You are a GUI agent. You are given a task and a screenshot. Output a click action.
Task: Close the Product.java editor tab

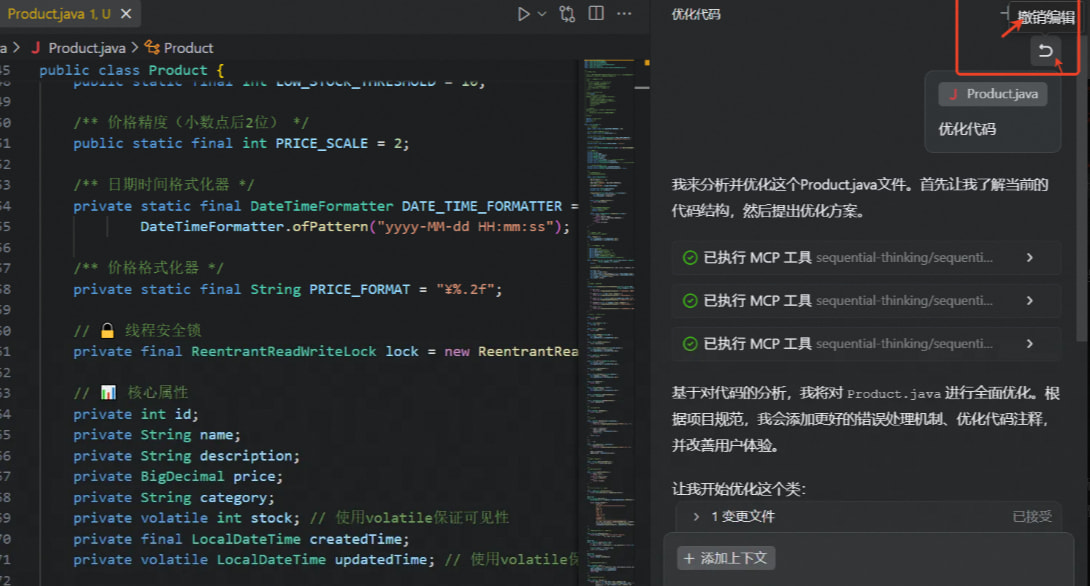(126, 13)
